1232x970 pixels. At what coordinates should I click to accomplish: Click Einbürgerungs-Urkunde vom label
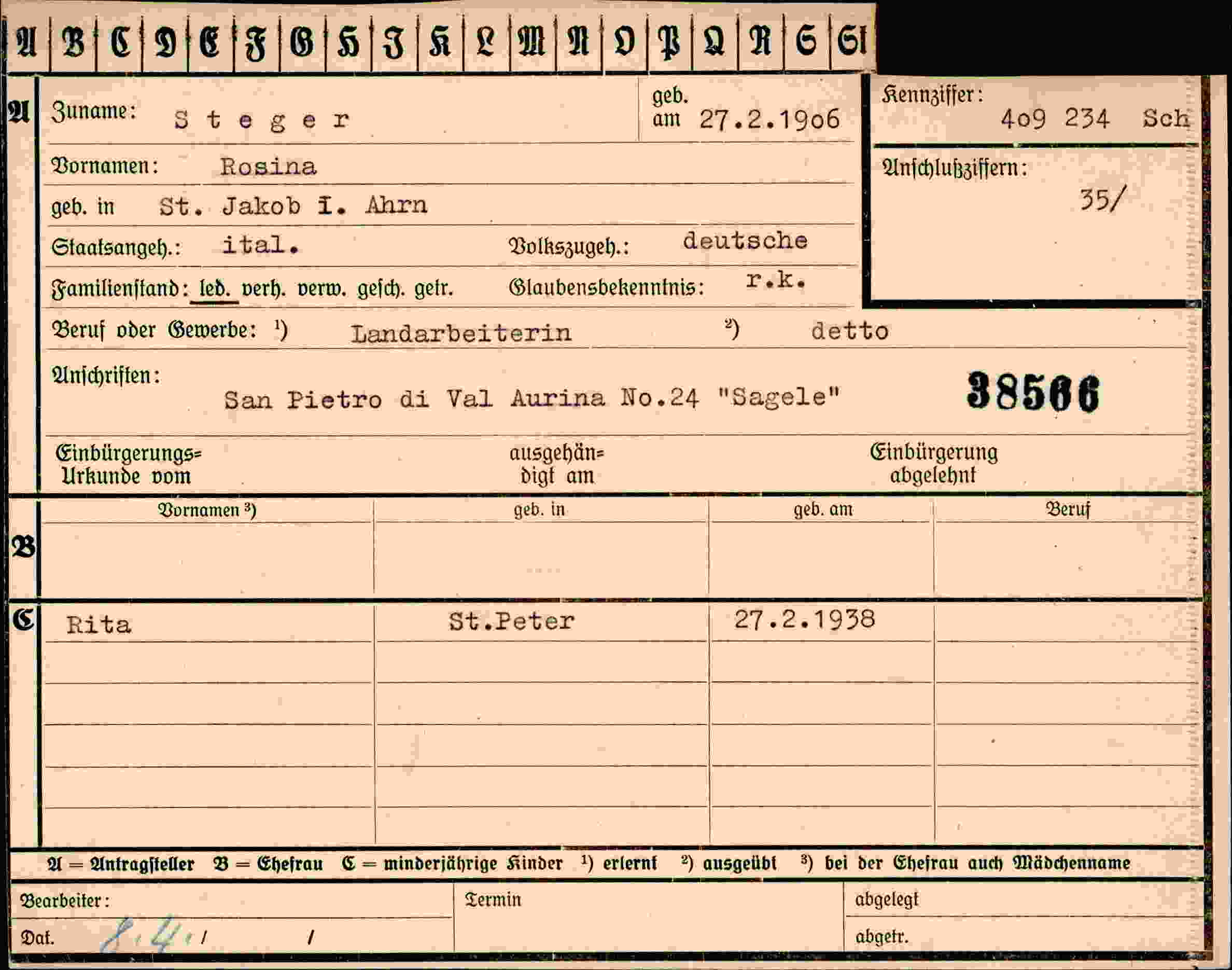(x=128, y=465)
